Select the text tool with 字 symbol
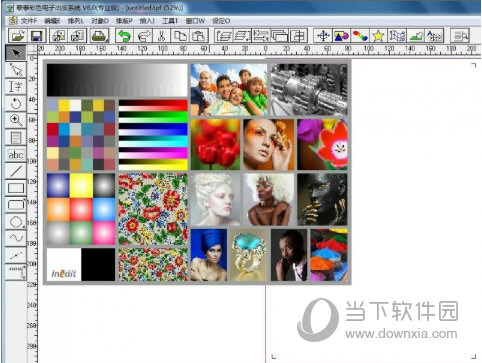 [x=16, y=86]
